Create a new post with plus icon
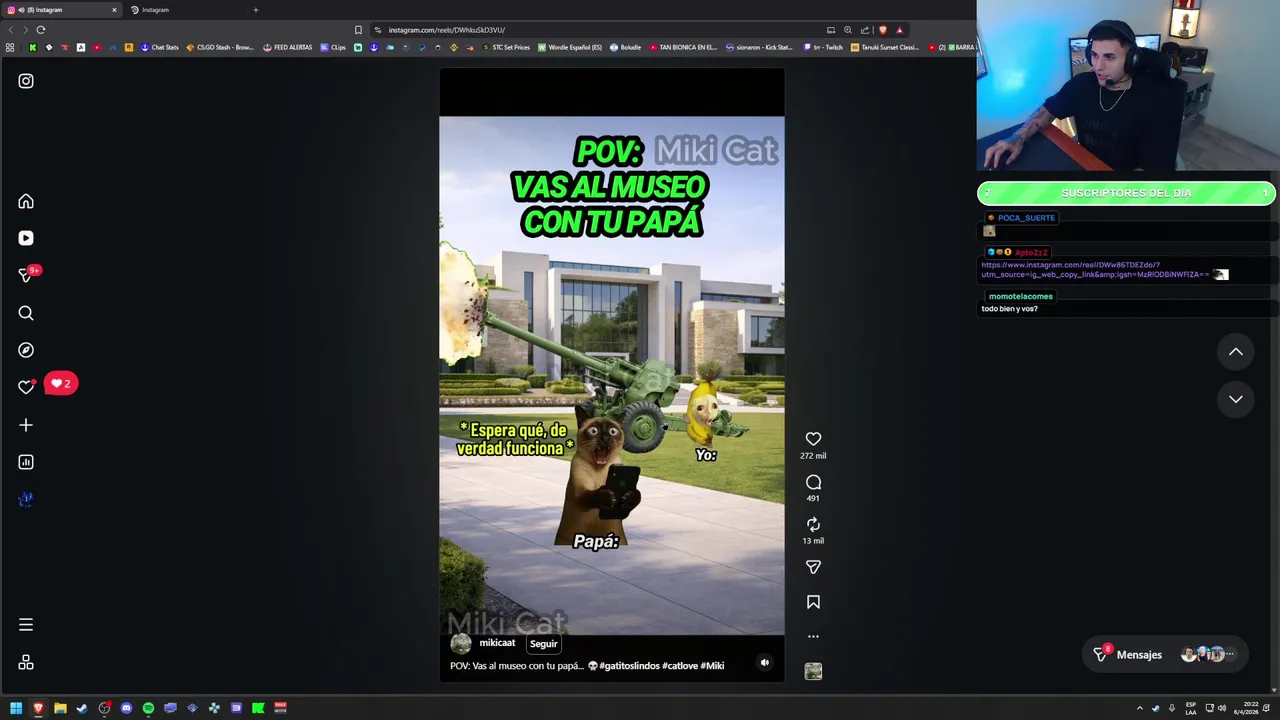The width and height of the screenshot is (1280, 720). click(x=26, y=425)
